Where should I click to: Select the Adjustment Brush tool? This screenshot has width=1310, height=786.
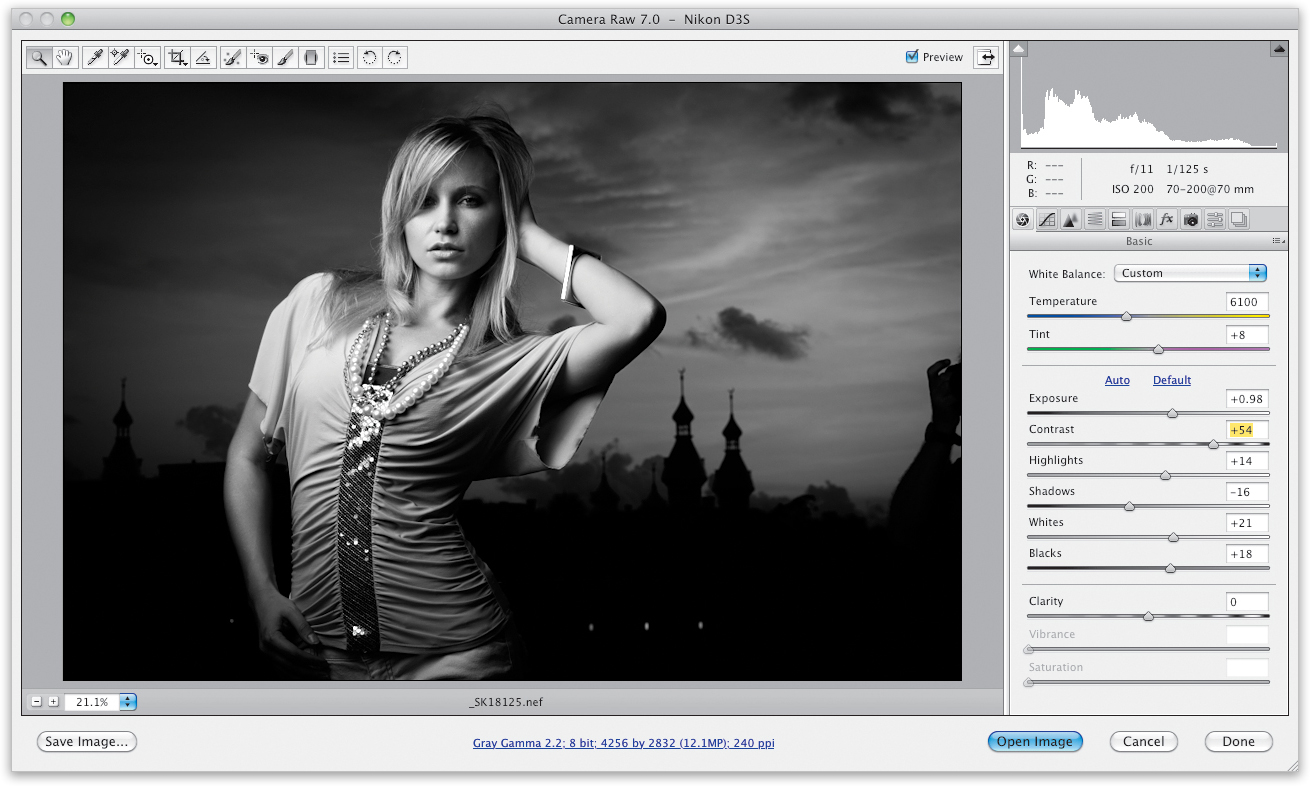click(x=285, y=58)
